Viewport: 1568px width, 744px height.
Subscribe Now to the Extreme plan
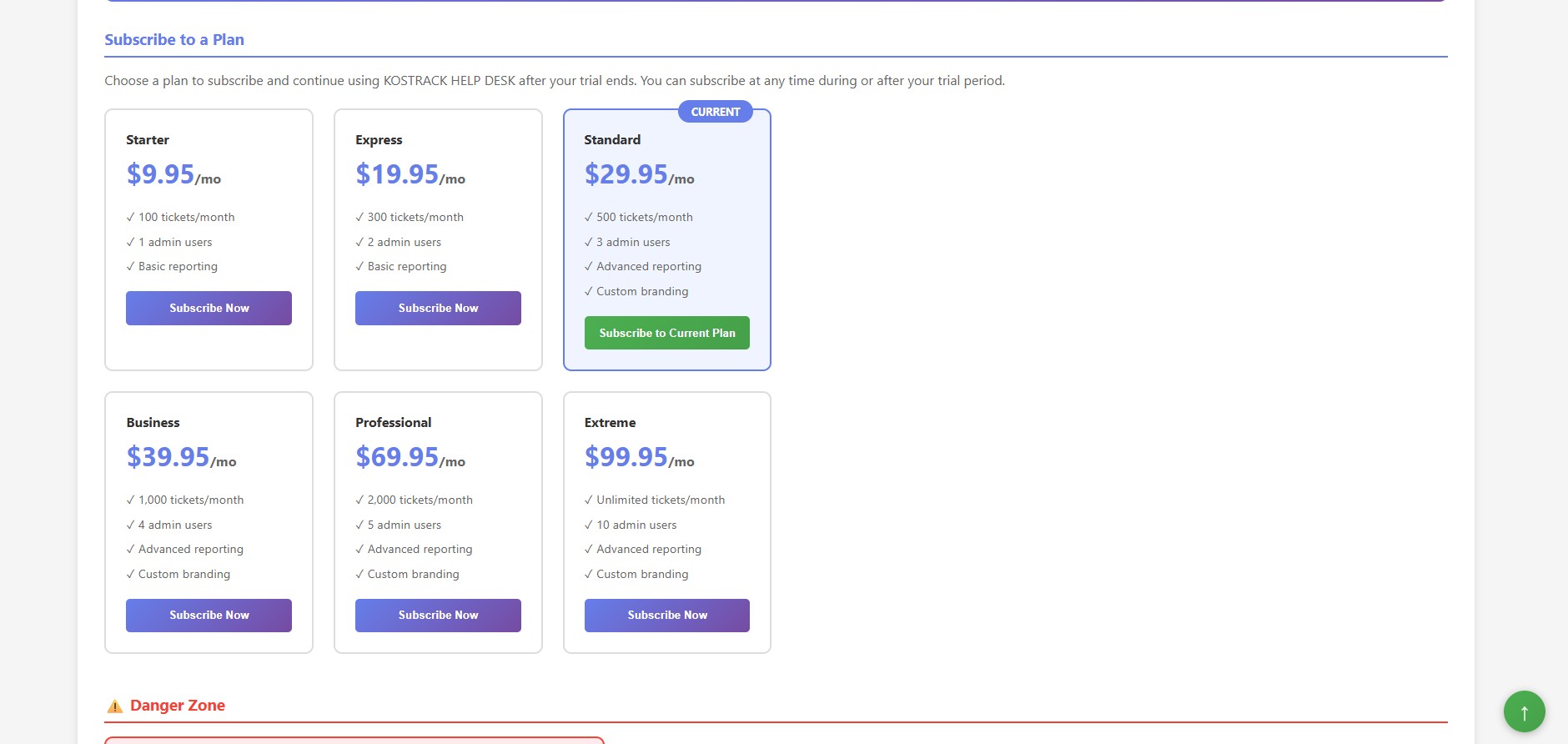coord(666,615)
